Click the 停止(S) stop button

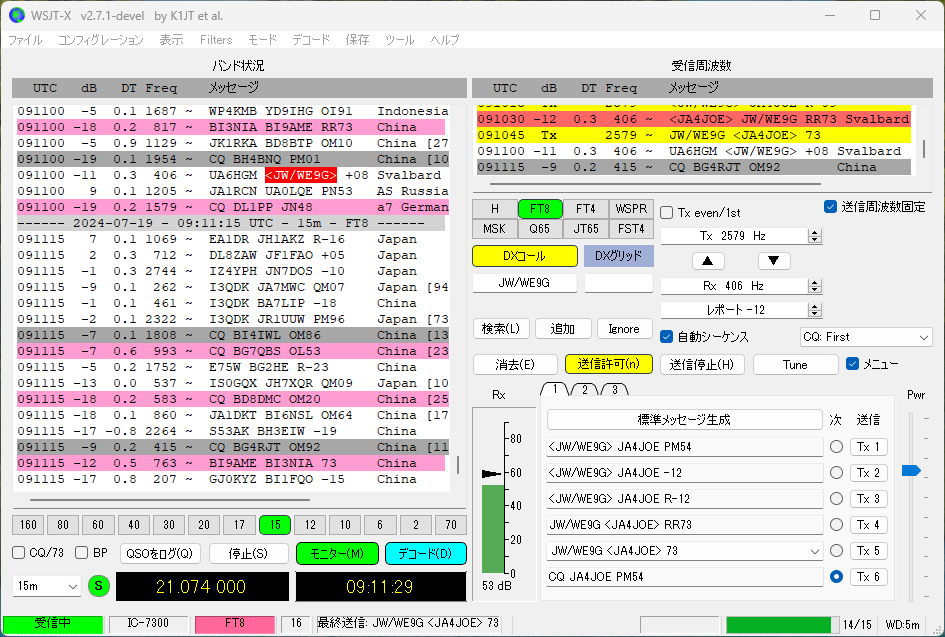tap(248, 553)
